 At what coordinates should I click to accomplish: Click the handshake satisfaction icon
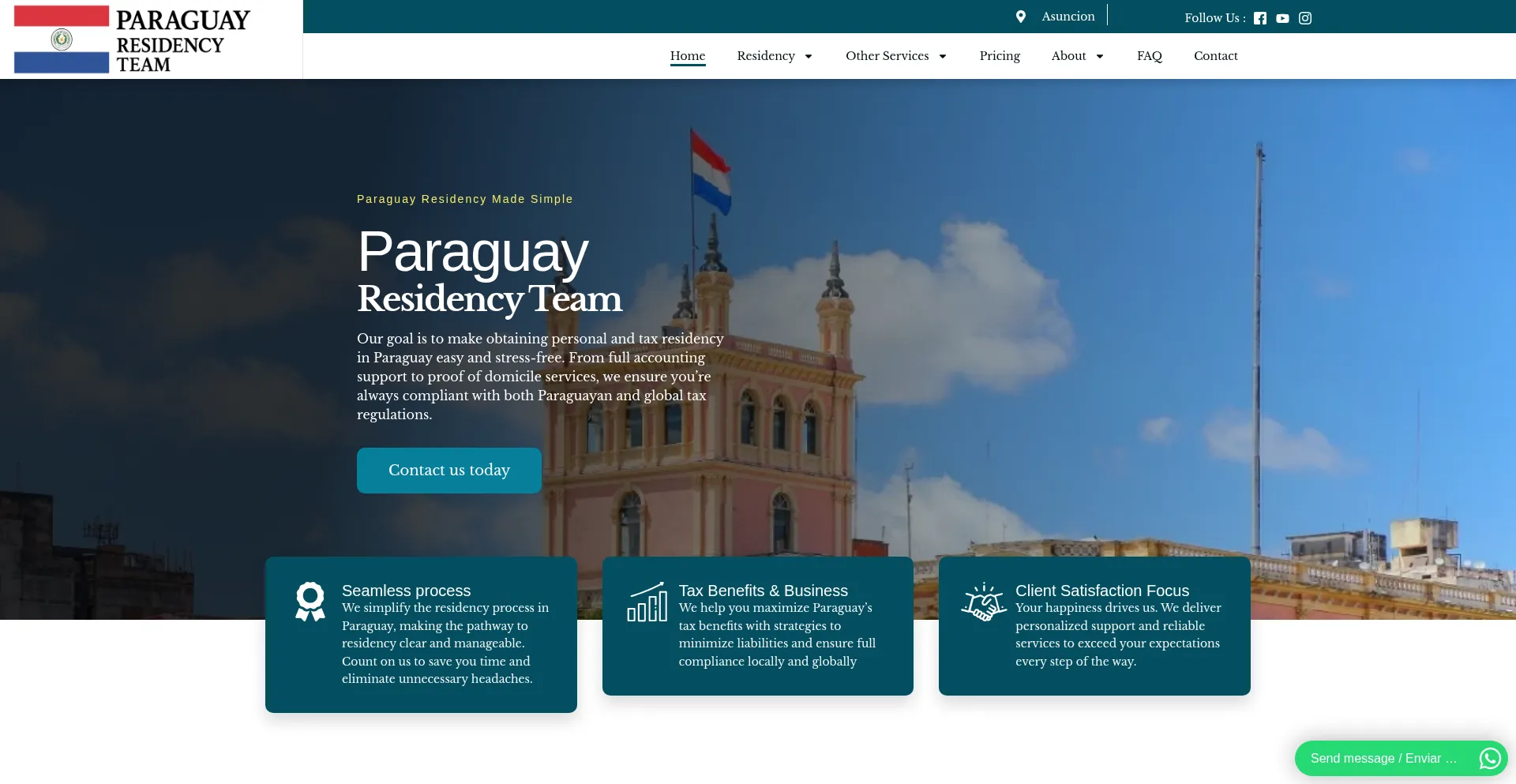tap(984, 602)
